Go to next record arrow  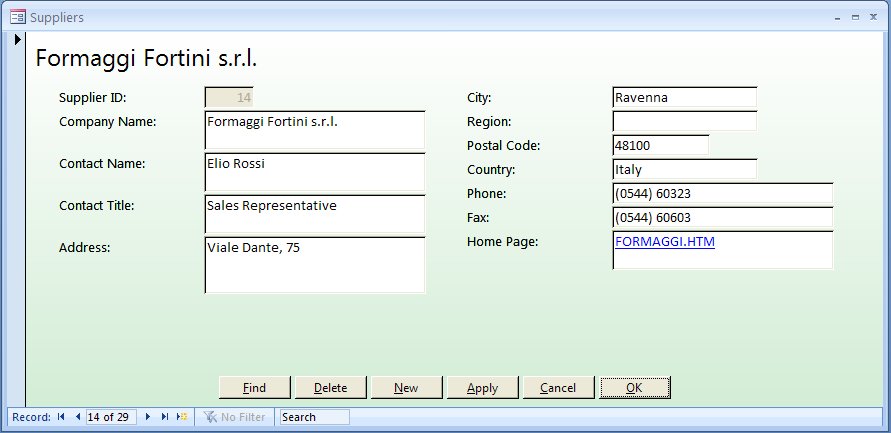click(x=148, y=417)
